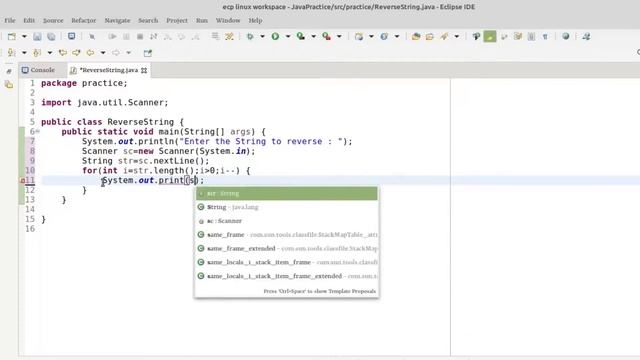Open the Edit menu
This screenshot has width=640, height=360.
pyautogui.click(x=29, y=20)
